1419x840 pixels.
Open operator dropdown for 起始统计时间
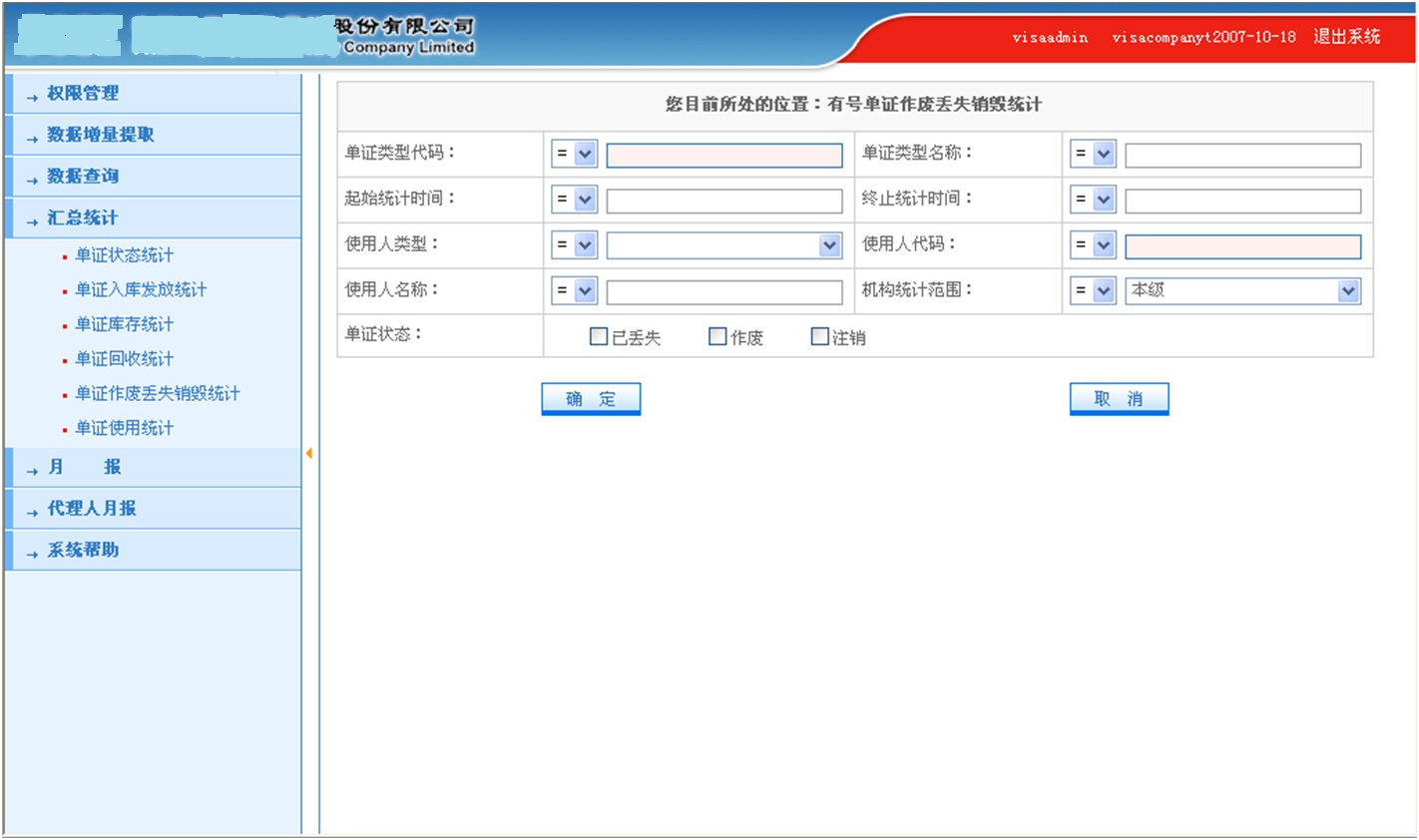coord(575,201)
